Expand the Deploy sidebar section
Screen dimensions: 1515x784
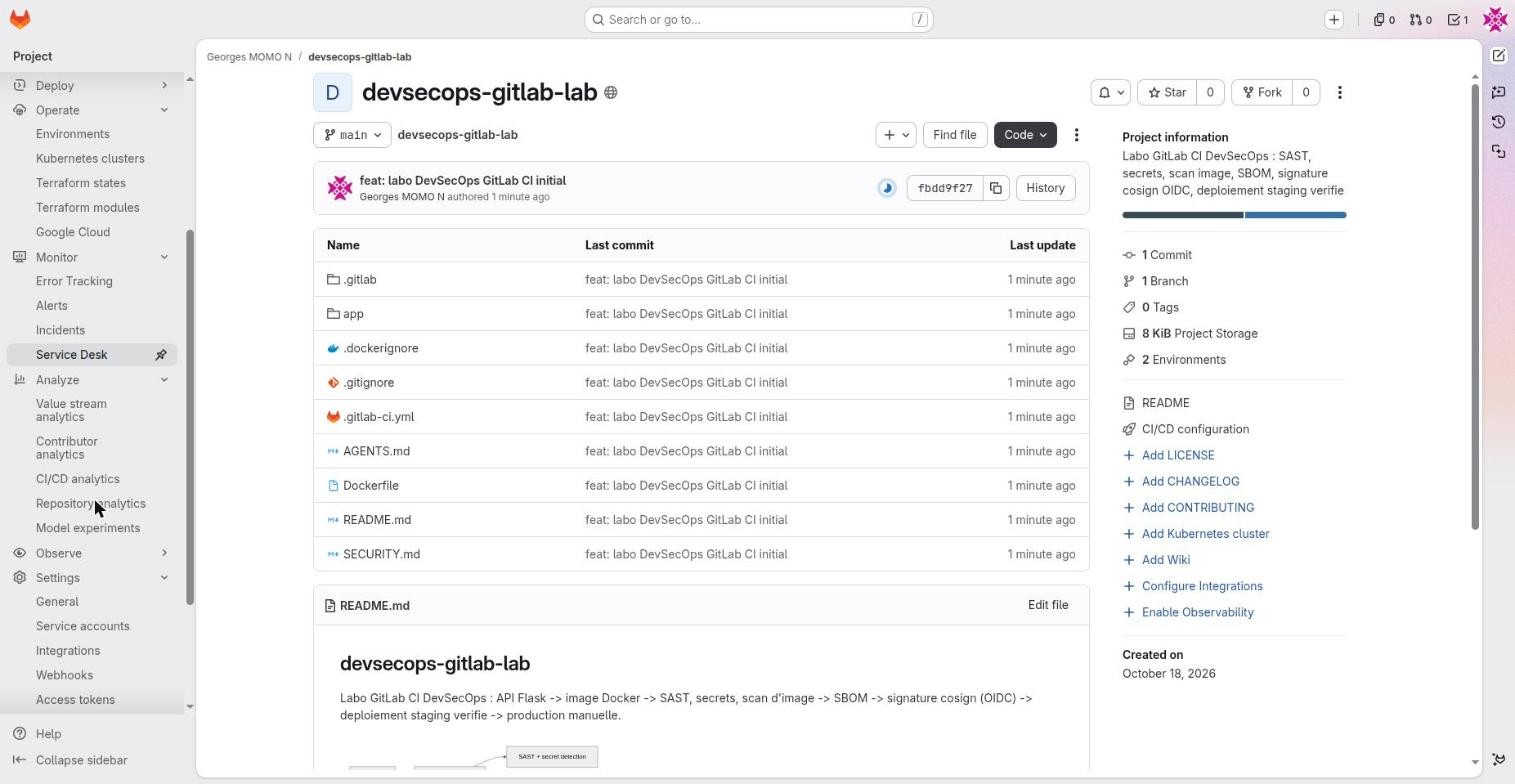coord(92,86)
